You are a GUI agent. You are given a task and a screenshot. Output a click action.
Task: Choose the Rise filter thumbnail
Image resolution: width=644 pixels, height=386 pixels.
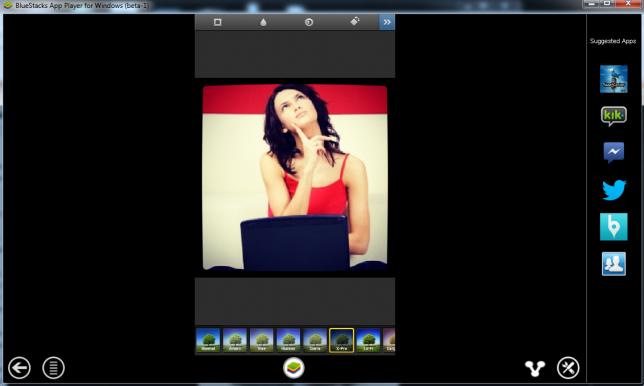[262, 340]
